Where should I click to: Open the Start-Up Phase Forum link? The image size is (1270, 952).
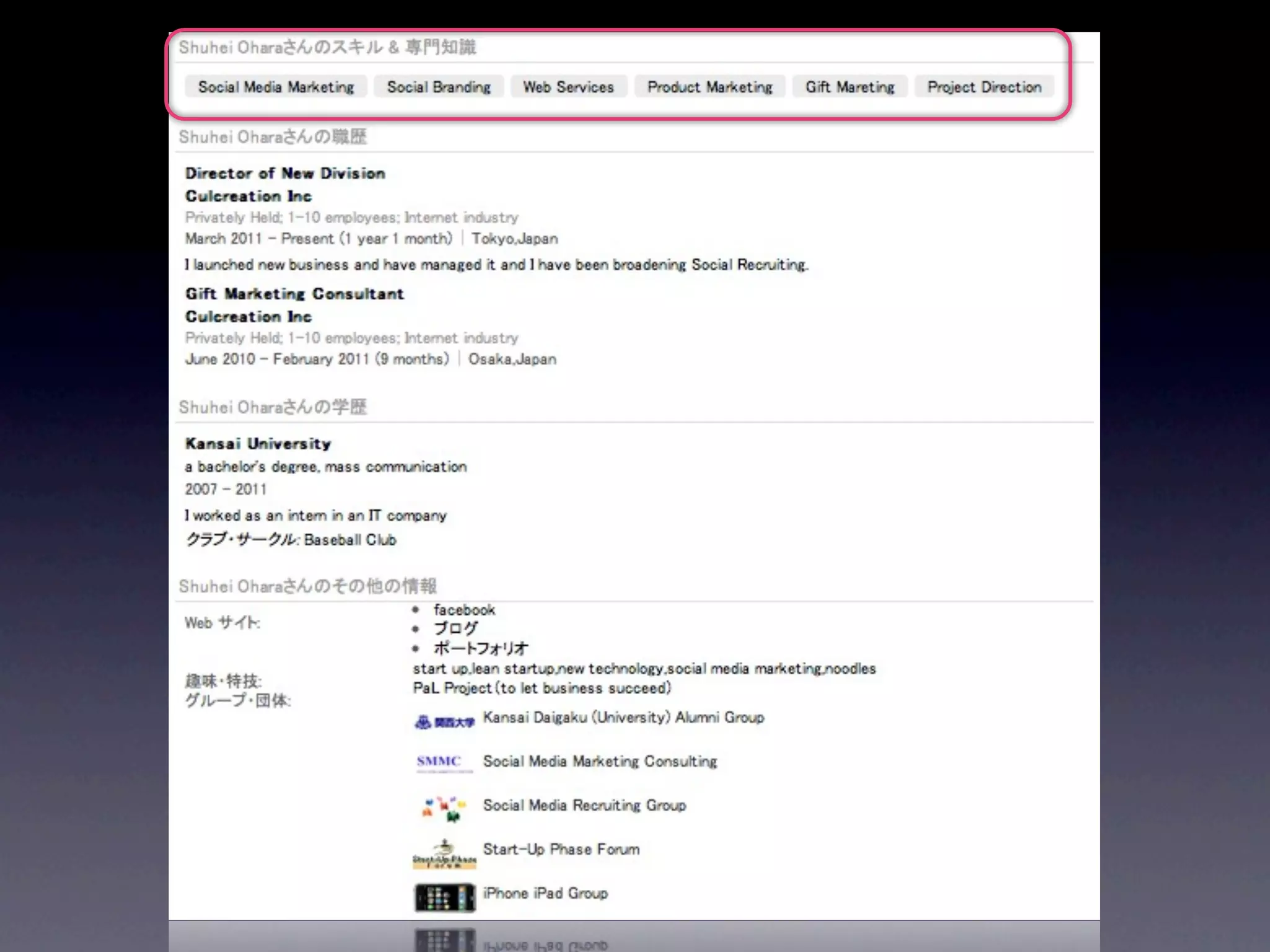(x=561, y=849)
